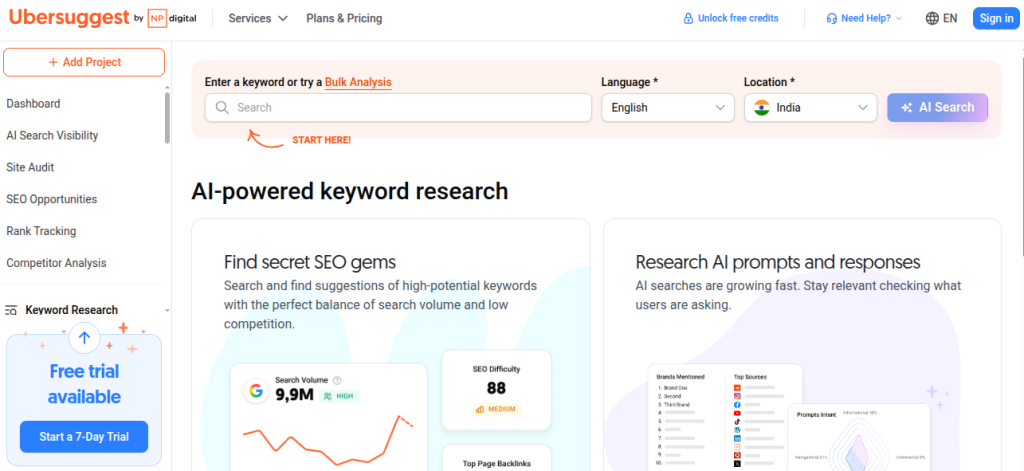Click the MEDIUM difficulty badge

pos(496,410)
